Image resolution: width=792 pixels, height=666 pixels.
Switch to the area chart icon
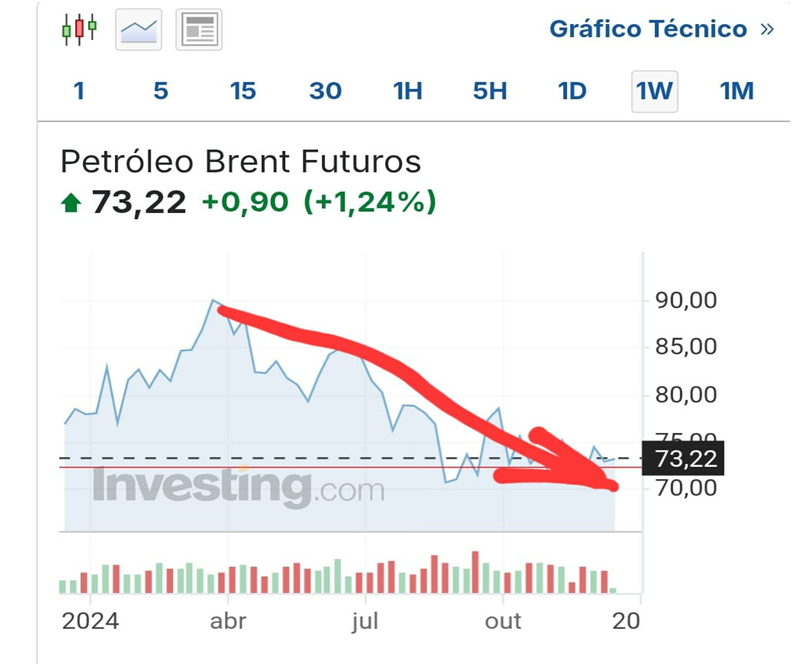(x=139, y=30)
